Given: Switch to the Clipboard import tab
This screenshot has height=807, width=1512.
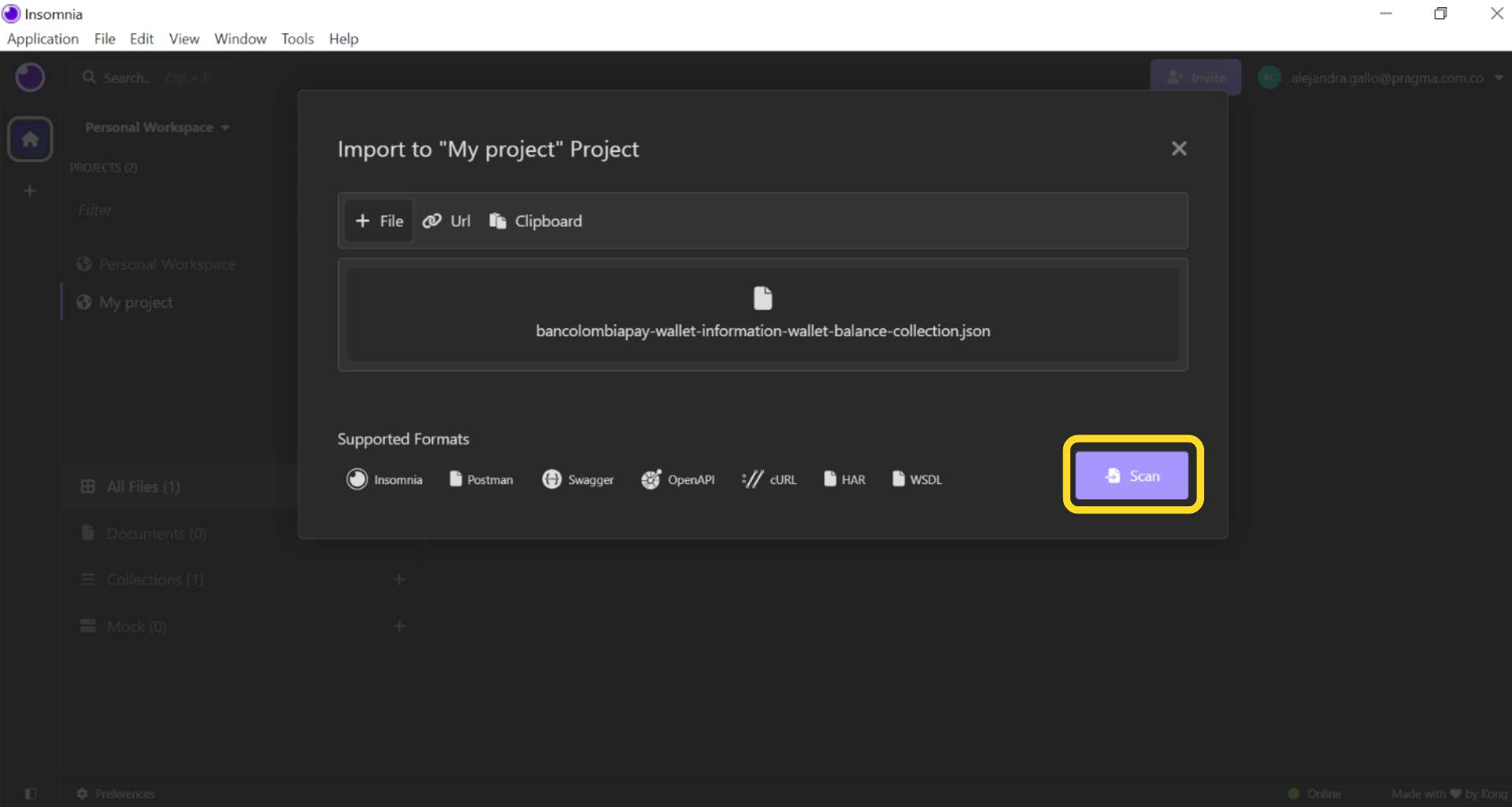Looking at the screenshot, I should pyautogui.click(x=535, y=221).
